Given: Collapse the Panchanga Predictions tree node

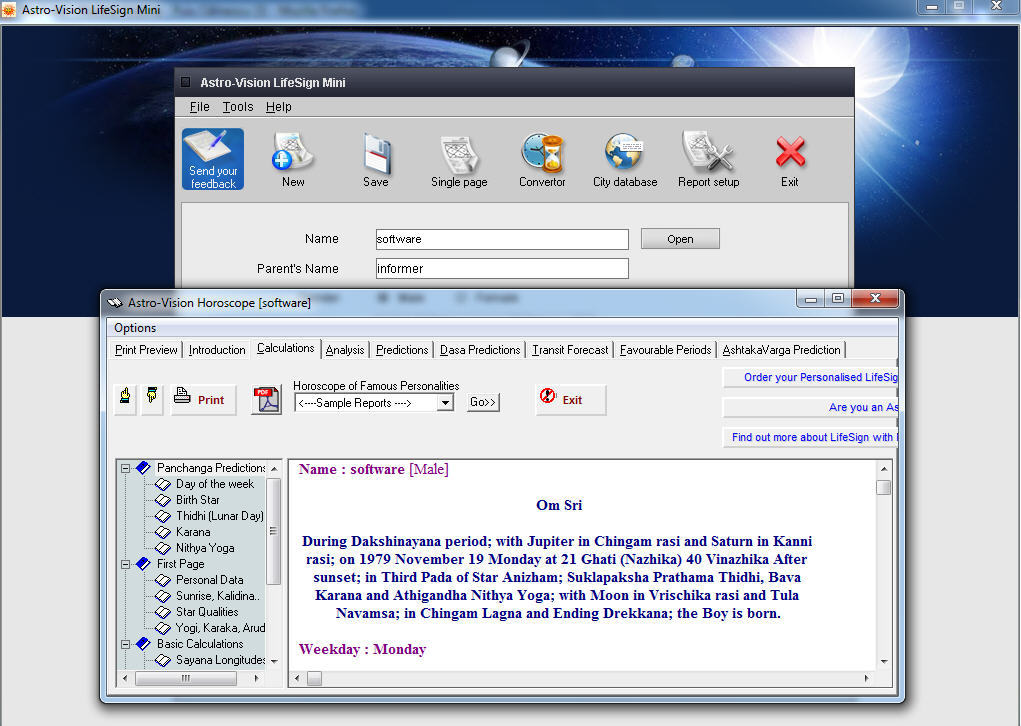Looking at the screenshot, I should [126, 468].
